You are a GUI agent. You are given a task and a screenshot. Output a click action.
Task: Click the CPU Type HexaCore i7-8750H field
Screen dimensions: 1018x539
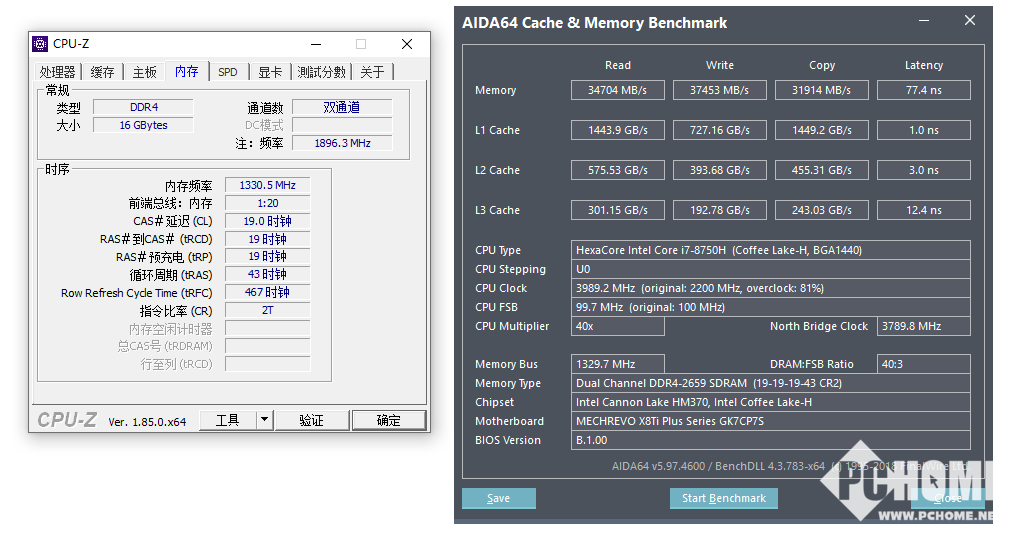tap(771, 250)
